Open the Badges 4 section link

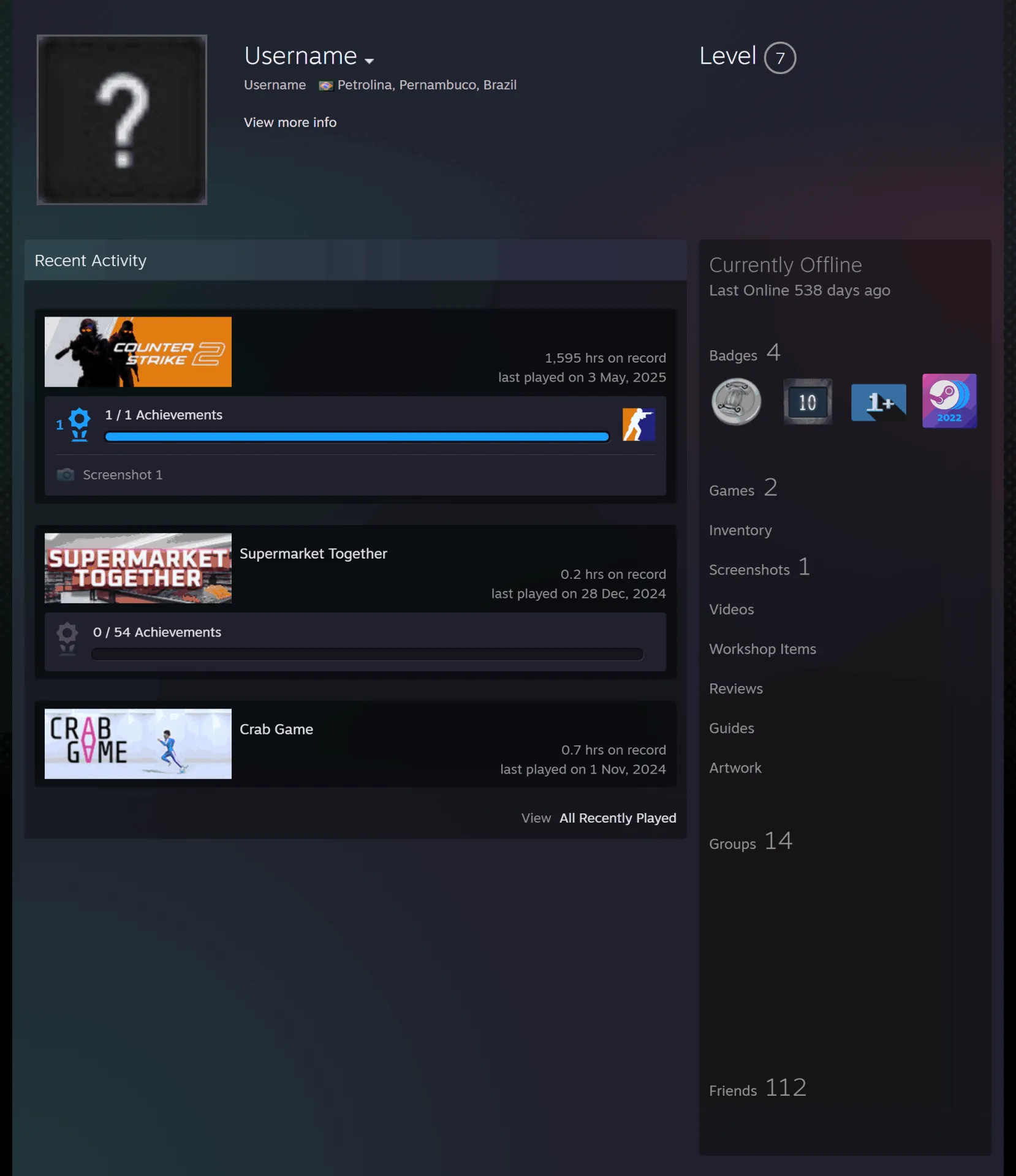[x=745, y=353]
